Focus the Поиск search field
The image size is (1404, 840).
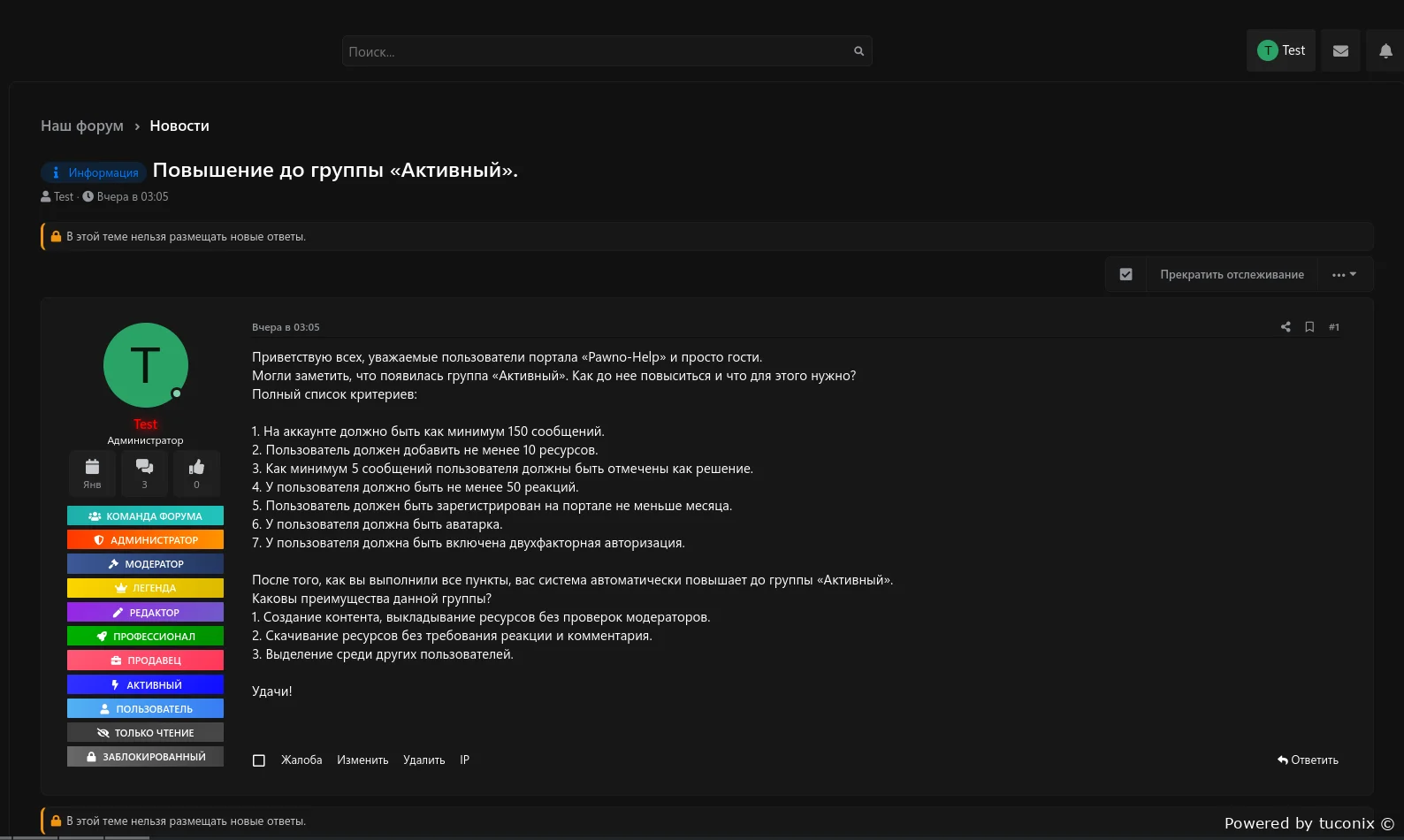coord(592,51)
